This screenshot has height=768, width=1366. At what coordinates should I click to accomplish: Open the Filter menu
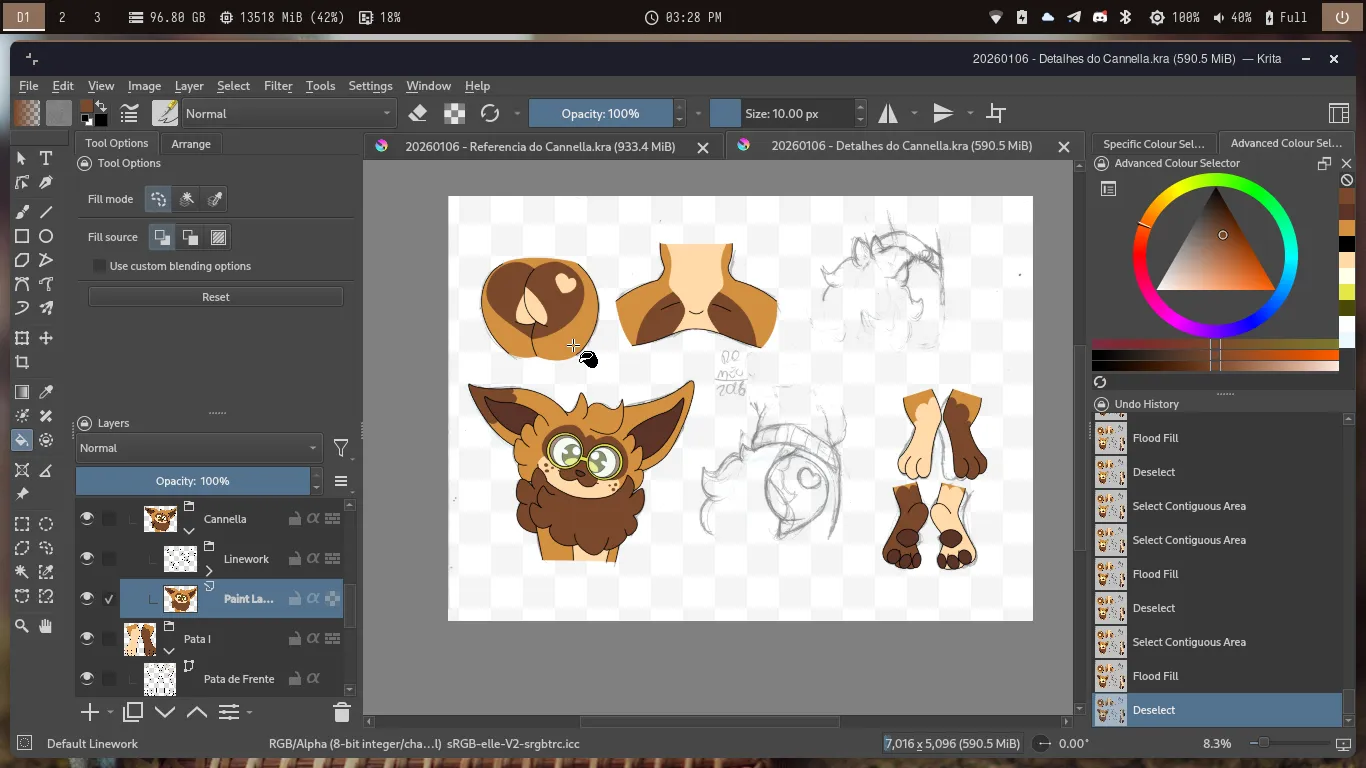(277, 86)
